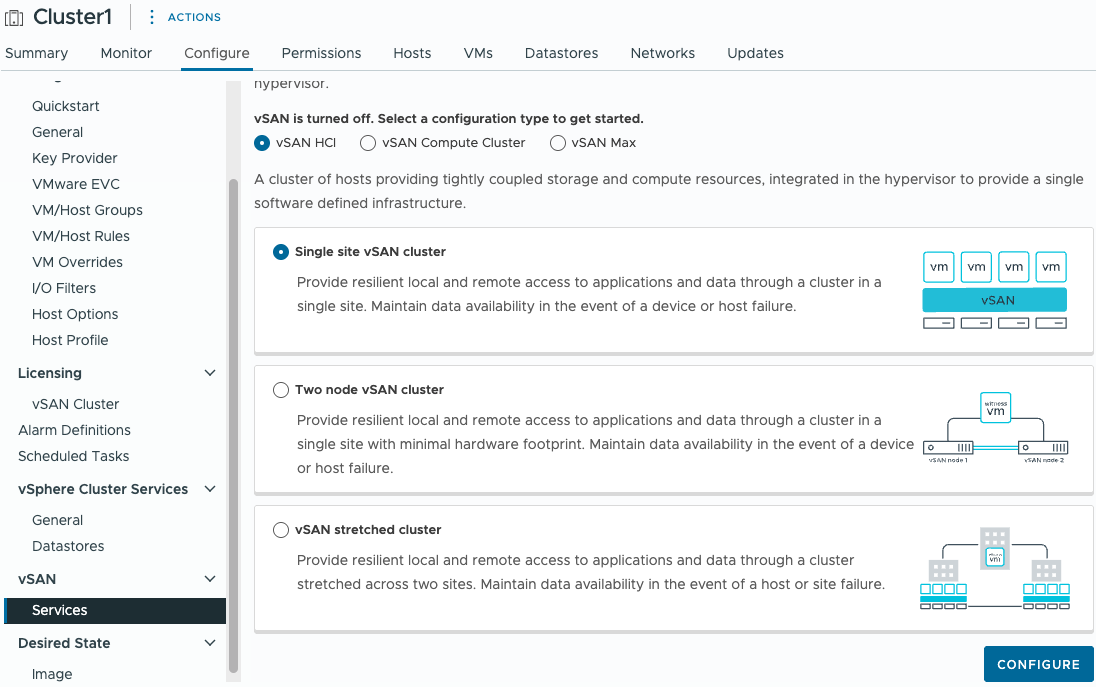Collapse the vSAN section chevron

click(210, 579)
